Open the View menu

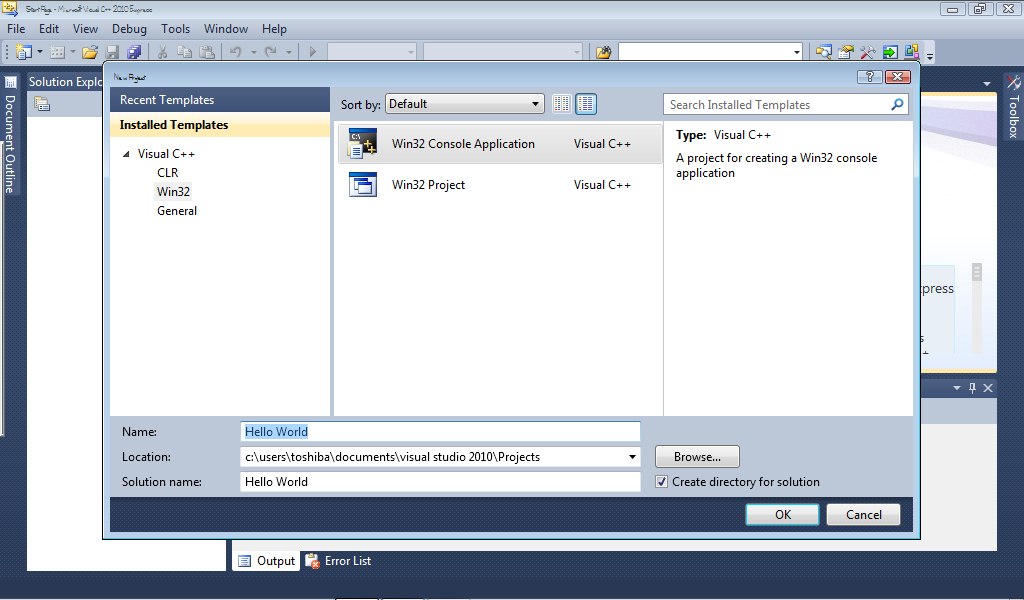85,29
